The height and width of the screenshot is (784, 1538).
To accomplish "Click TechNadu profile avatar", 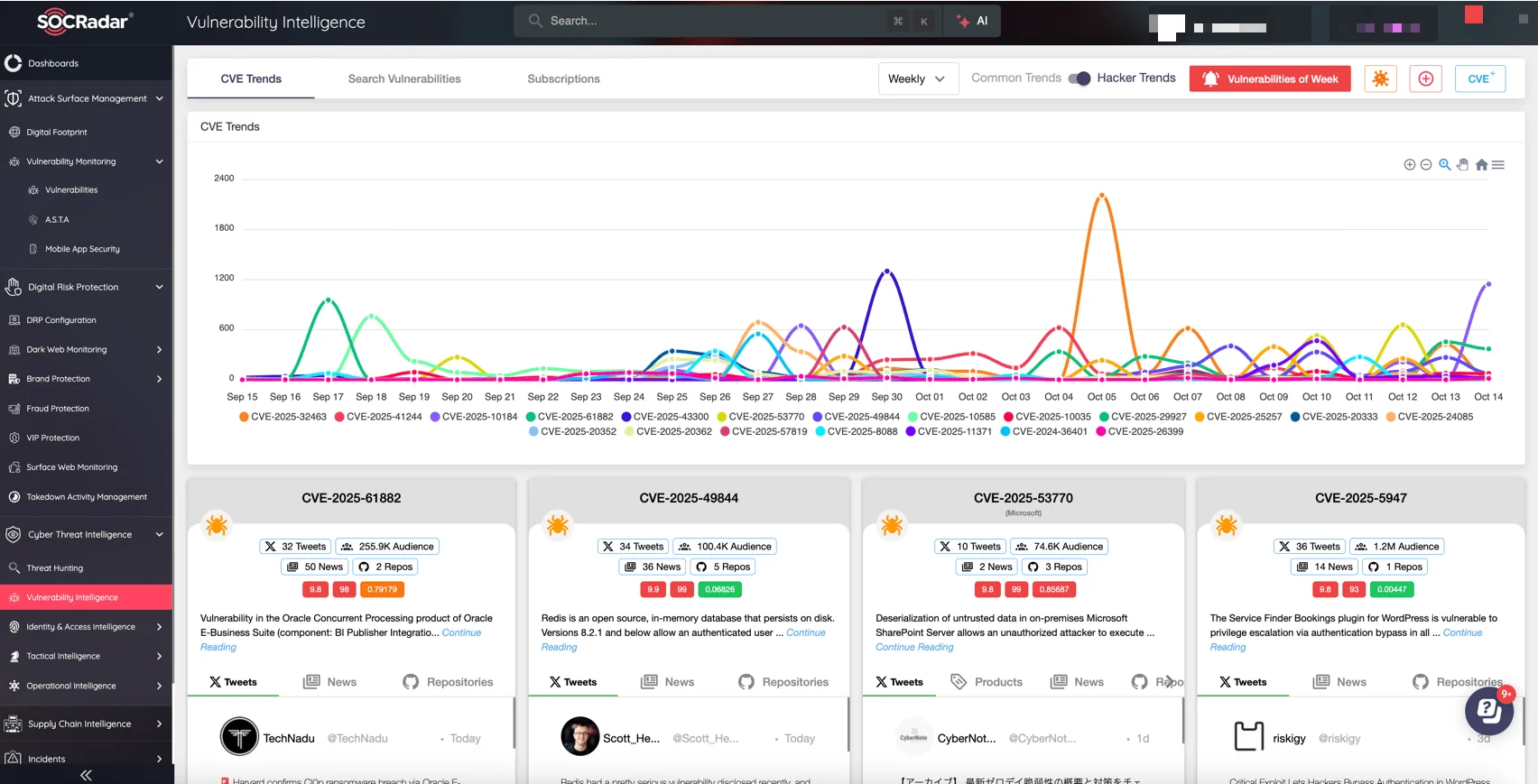I will [x=239, y=737].
